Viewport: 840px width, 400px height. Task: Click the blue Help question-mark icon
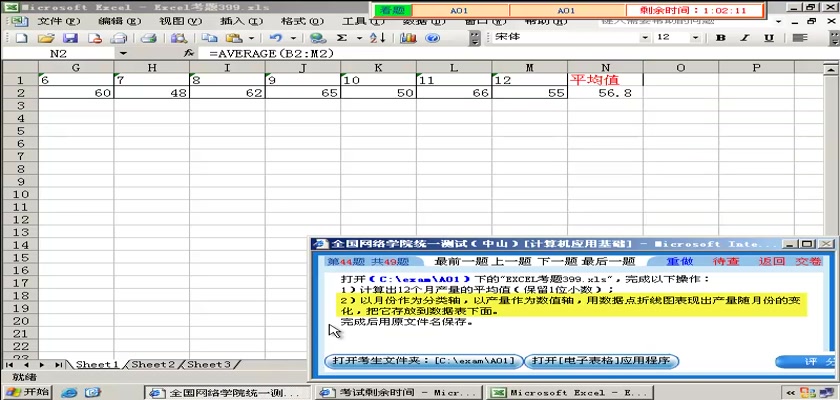[x=433, y=38]
